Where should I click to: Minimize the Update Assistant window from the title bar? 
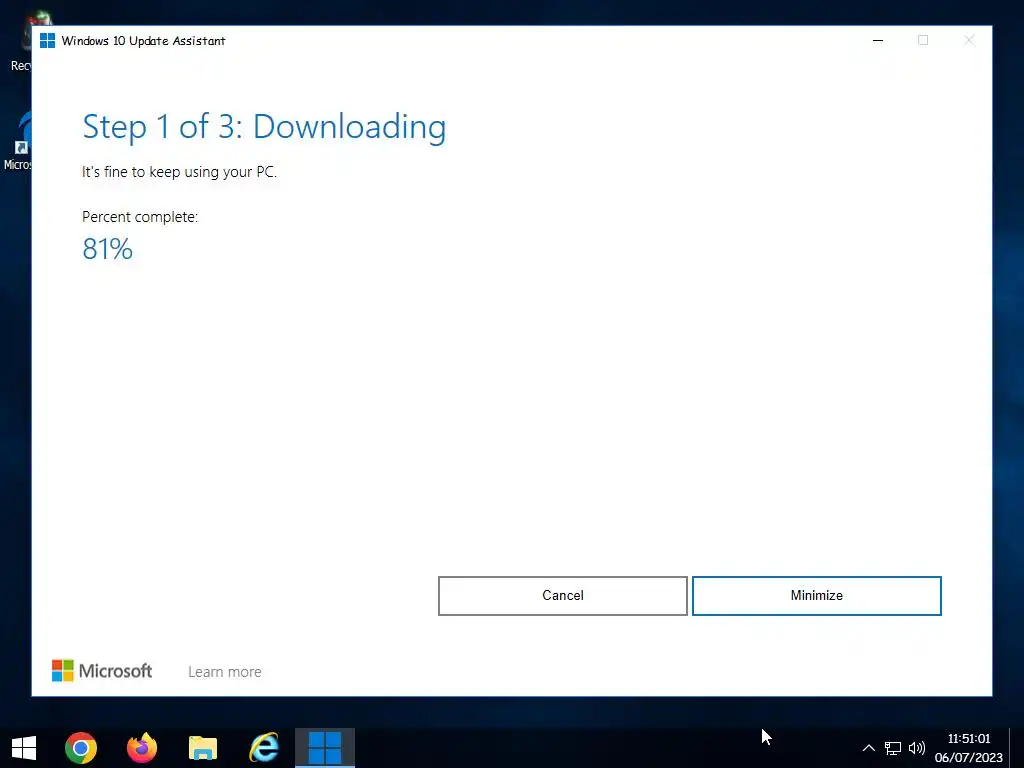[878, 40]
